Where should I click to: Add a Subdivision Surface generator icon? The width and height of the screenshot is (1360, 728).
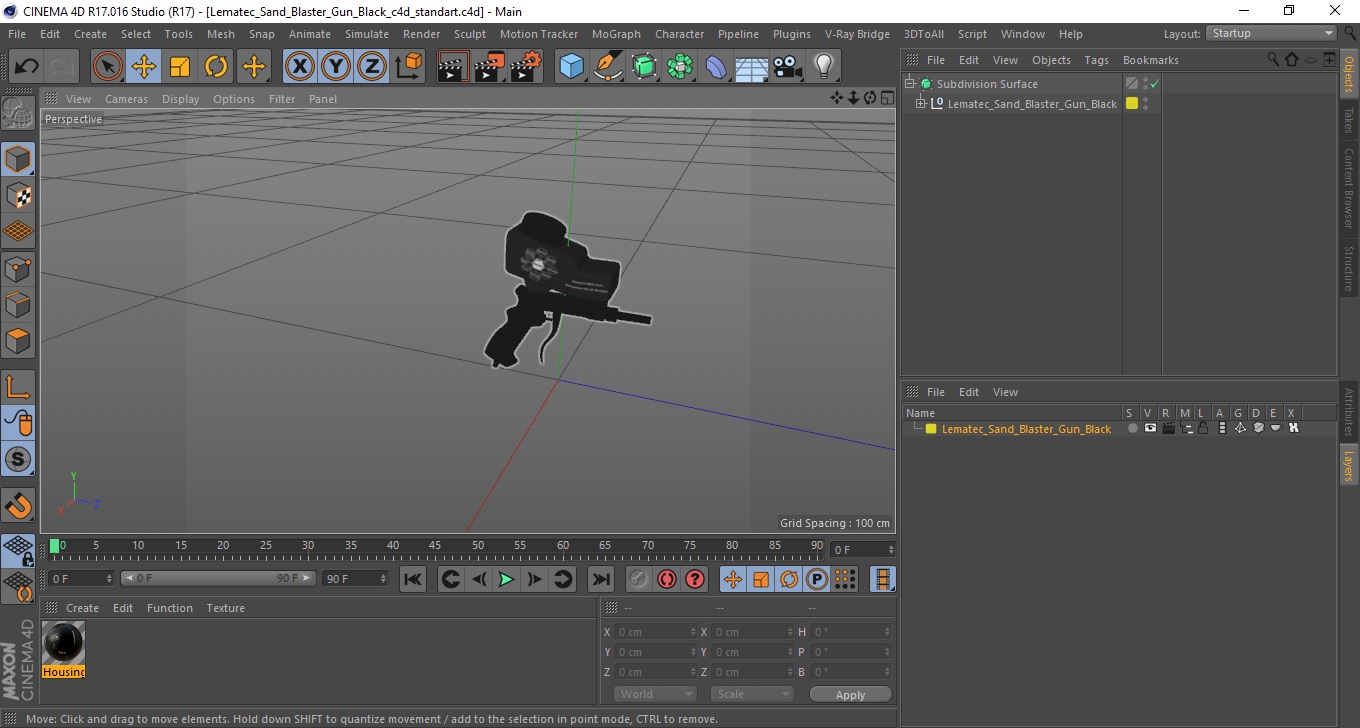[644, 67]
